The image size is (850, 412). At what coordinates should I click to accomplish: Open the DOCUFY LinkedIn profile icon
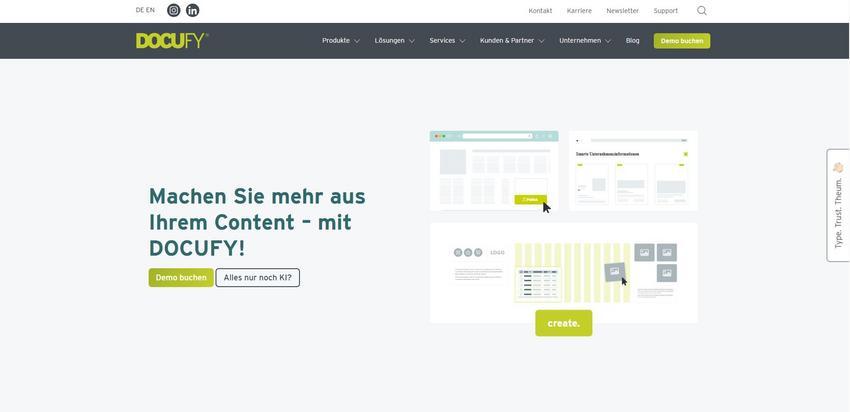[x=192, y=10]
